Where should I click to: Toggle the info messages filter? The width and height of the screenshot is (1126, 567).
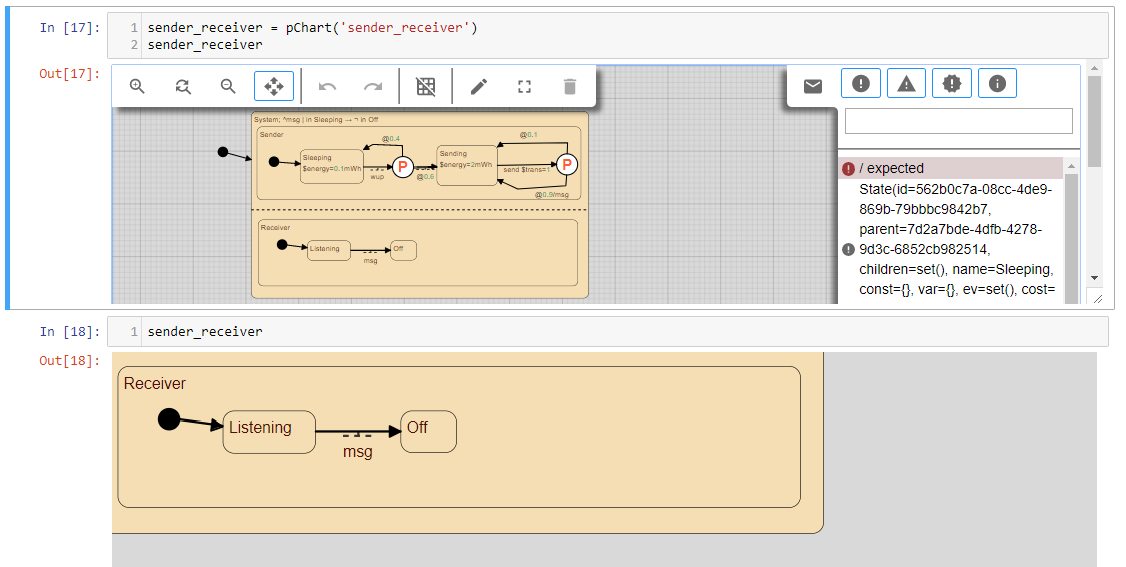[997, 84]
